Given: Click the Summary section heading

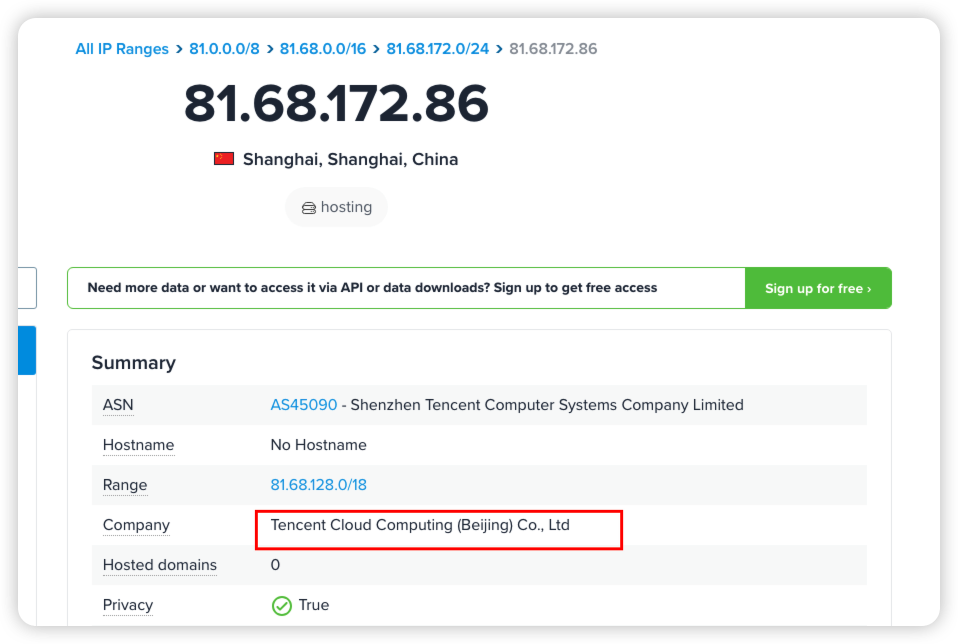Looking at the screenshot, I should pyautogui.click(x=134, y=363).
